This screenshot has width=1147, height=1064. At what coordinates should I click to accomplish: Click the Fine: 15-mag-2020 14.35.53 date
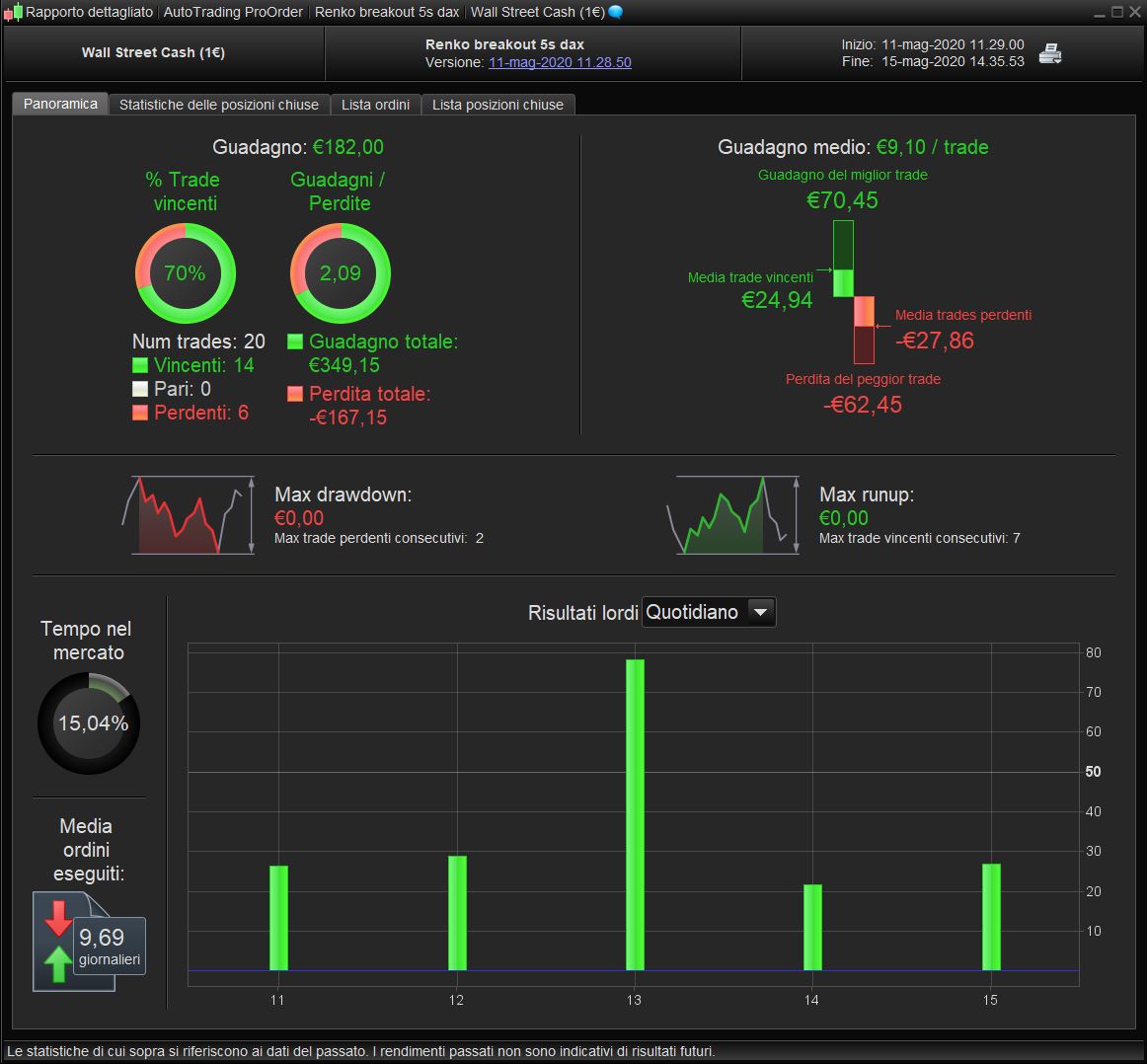click(x=933, y=61)
